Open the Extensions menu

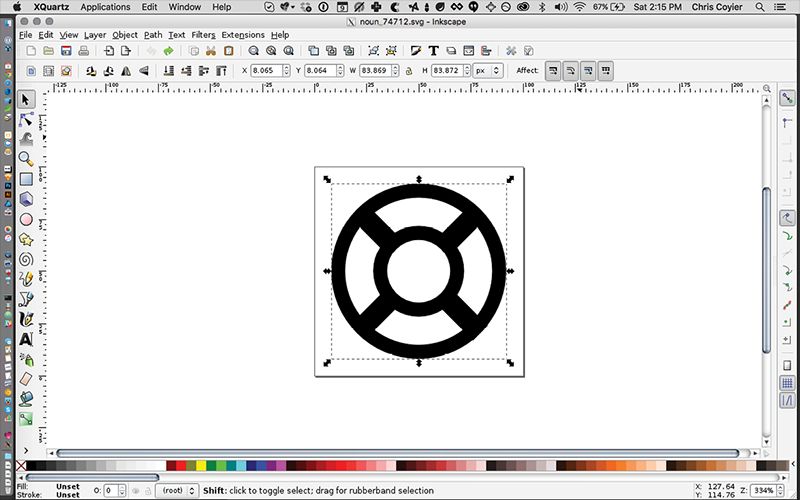click(x=243, y=35)
